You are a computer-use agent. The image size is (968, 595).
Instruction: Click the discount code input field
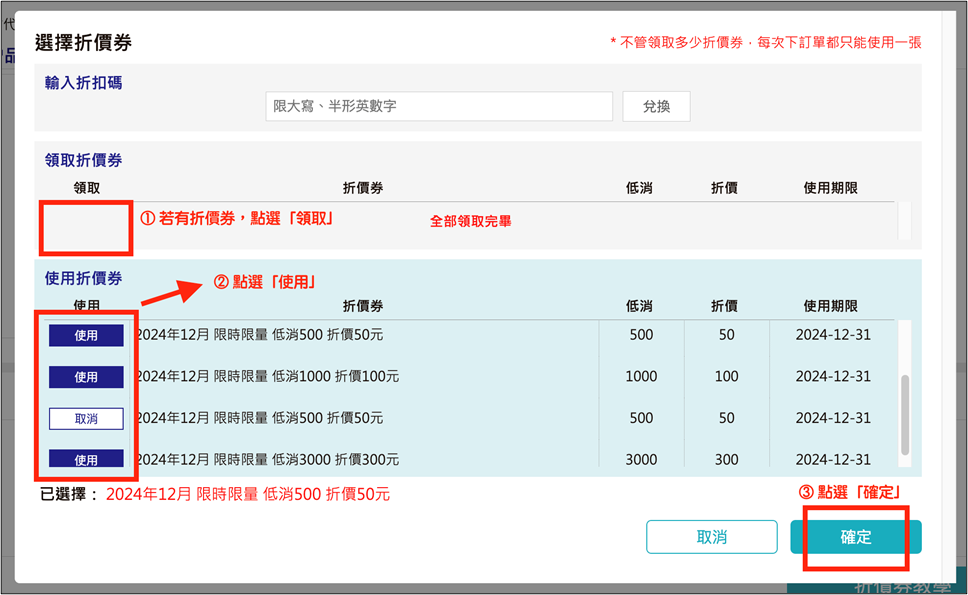(x=439, y=106)
